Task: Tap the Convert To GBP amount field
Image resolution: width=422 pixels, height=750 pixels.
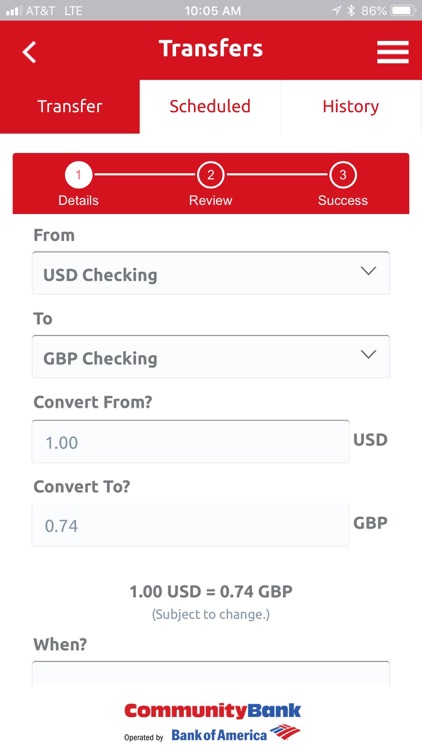Action: click(x=190, y=525)
